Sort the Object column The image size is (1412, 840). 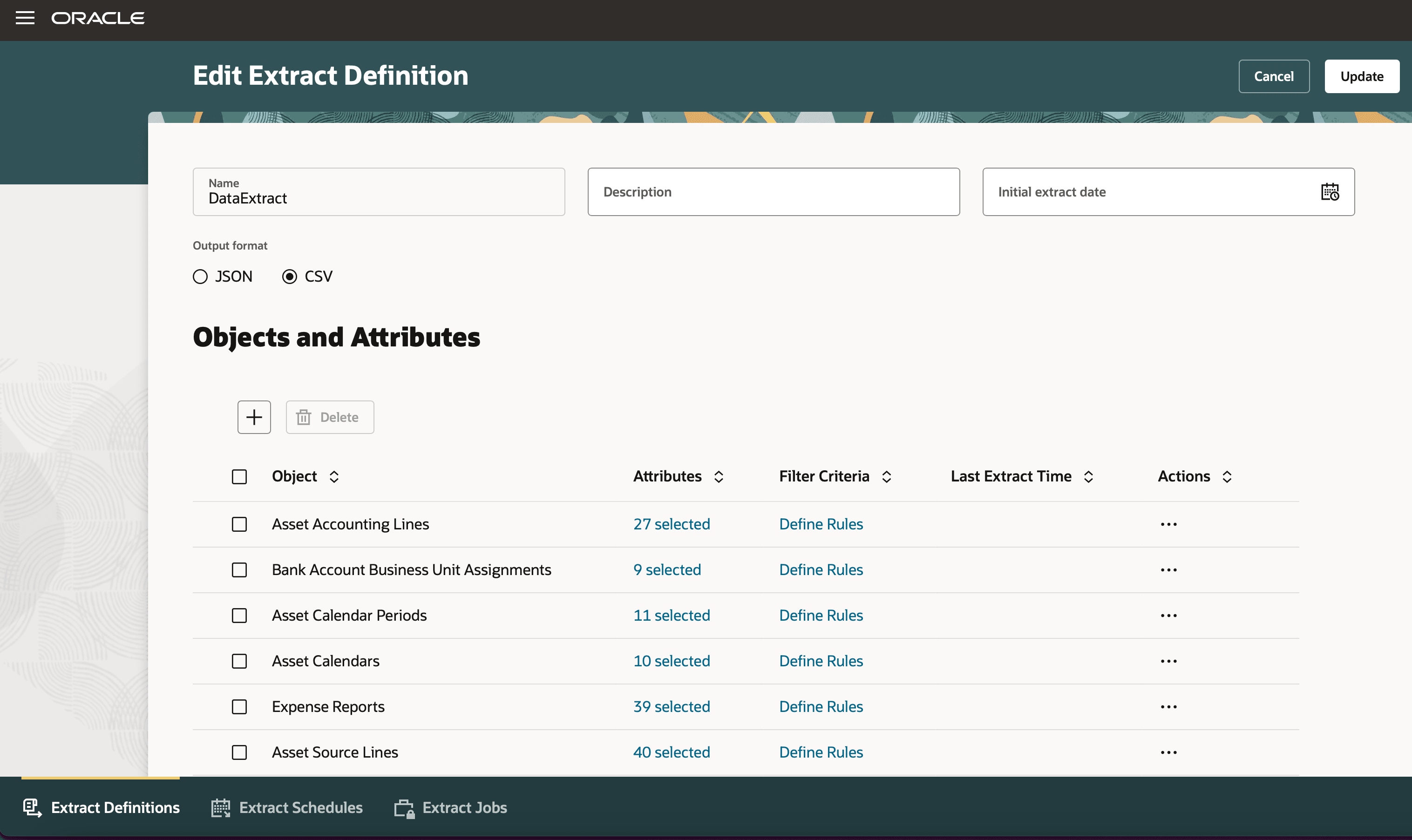334,476
